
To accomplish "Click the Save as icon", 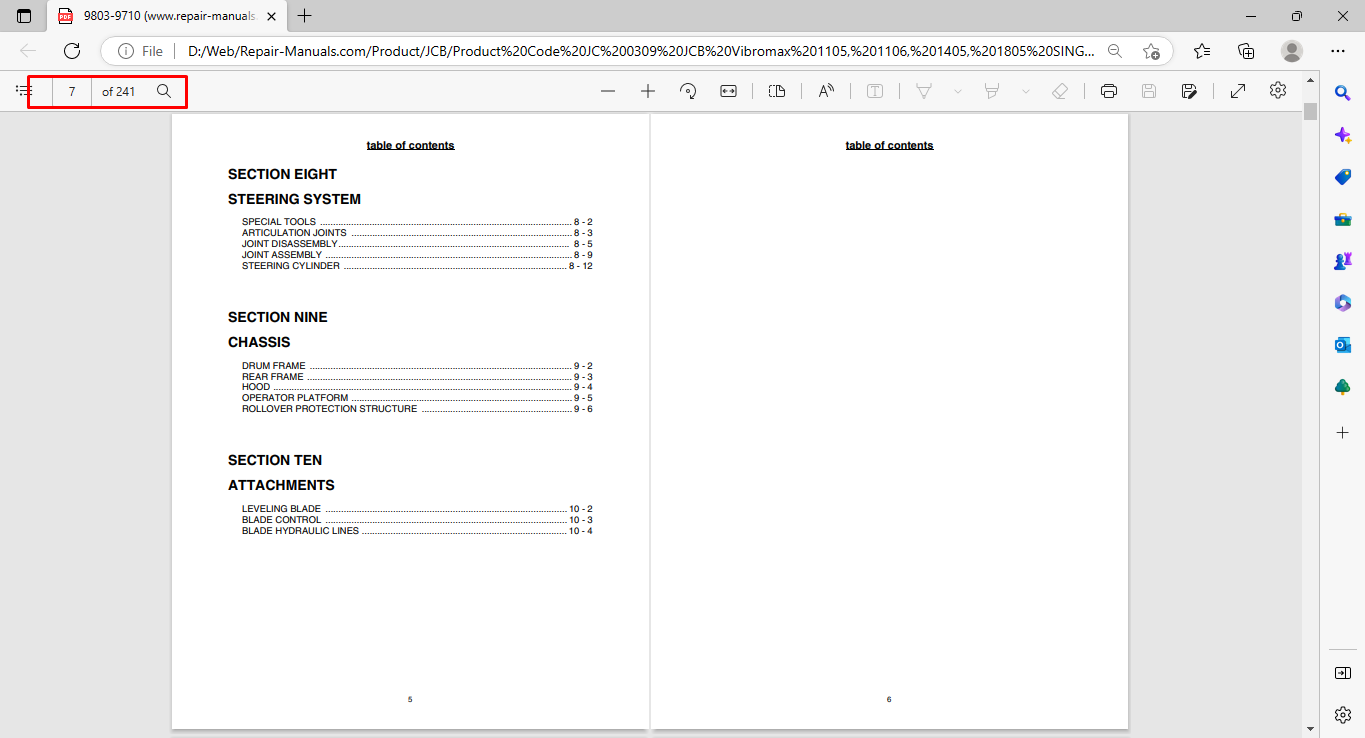I will [1189, 91].
